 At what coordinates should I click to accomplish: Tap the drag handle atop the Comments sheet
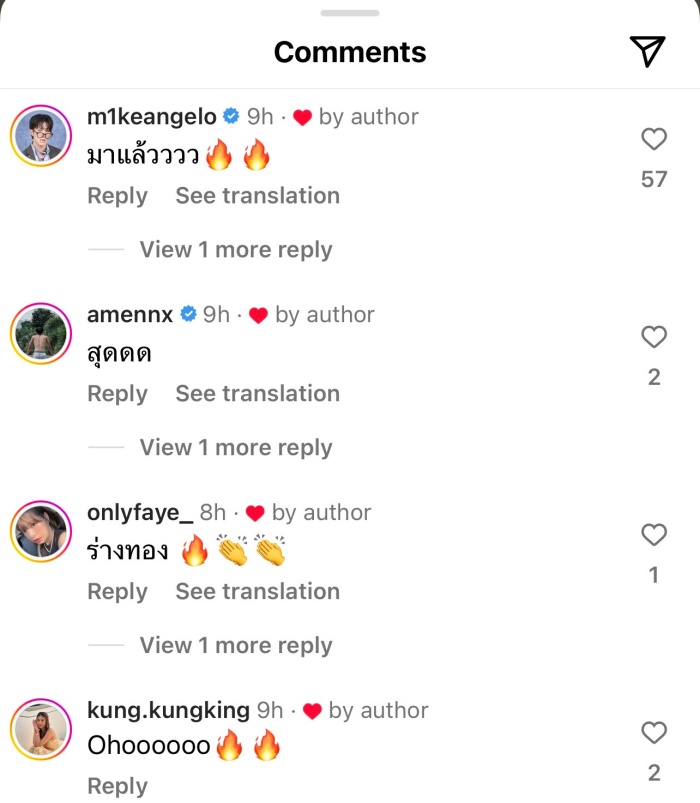coord(350,13)
